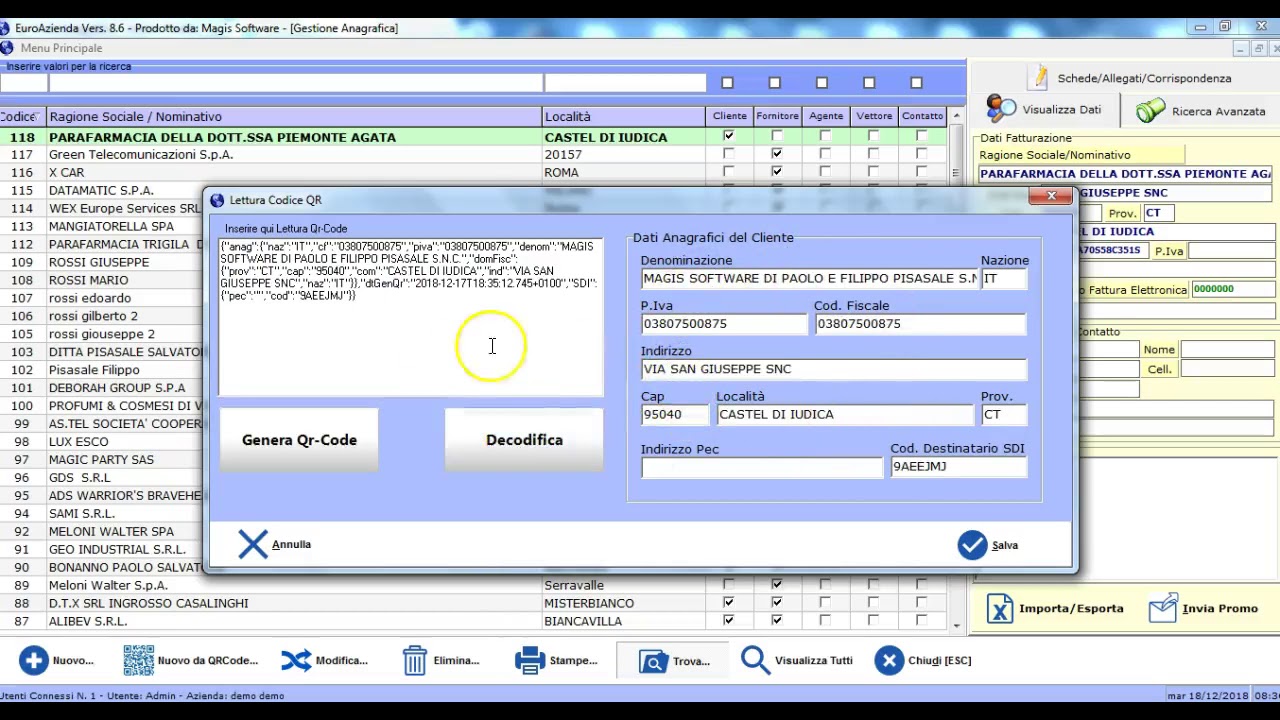Viewport: 1280px width, 720px height.
Task: Click the Vettore column header
Action: 874,116
